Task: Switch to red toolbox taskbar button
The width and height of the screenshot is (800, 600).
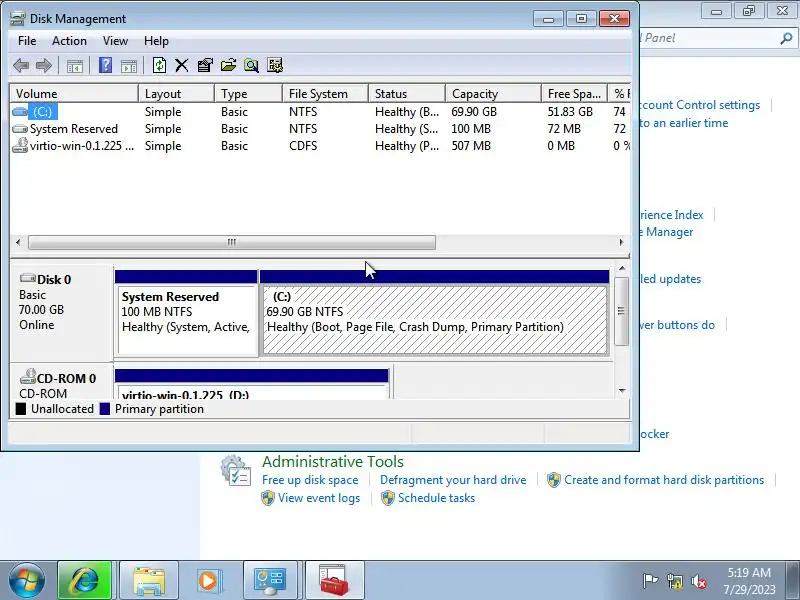Action: point(334,581)
